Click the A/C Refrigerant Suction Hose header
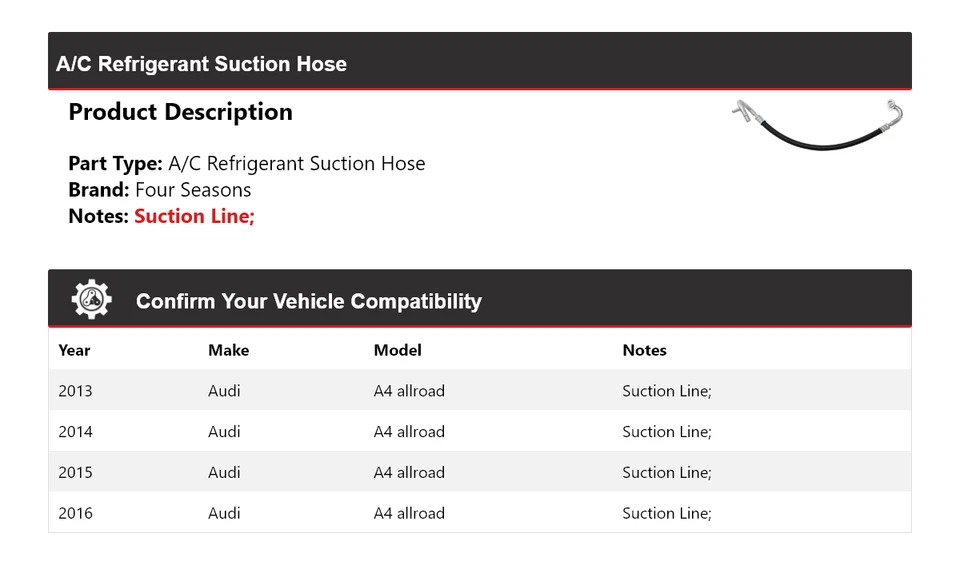The image size is (960, 565). point(201,64)
